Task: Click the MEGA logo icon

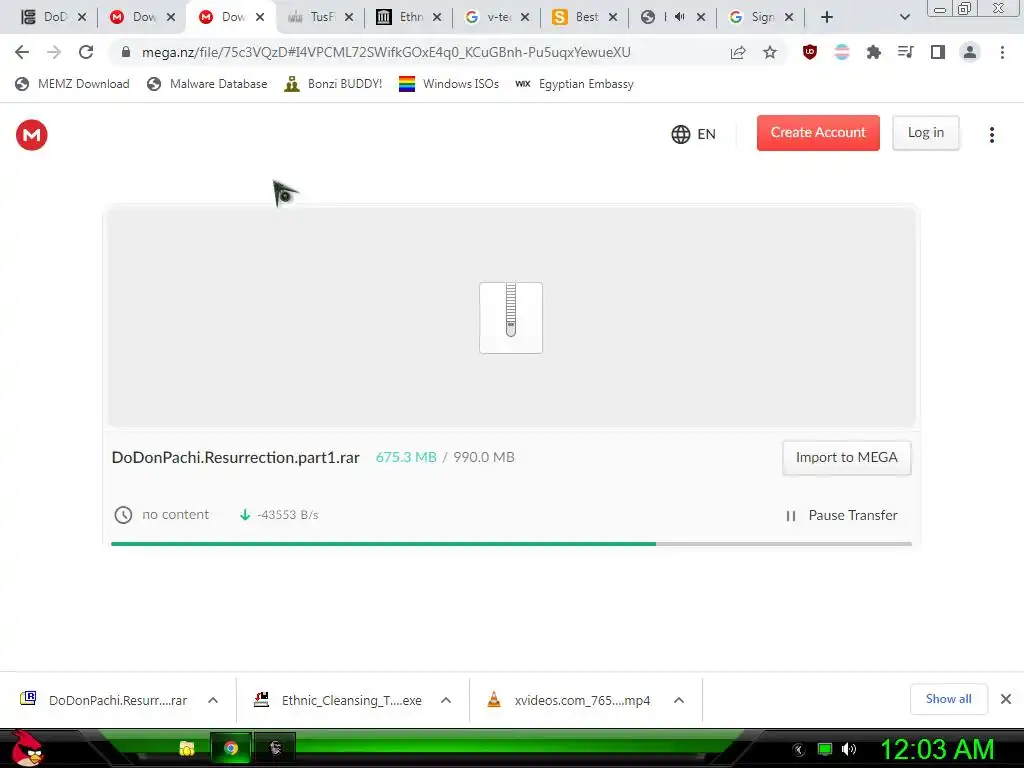Action: [x=31, y=135]
